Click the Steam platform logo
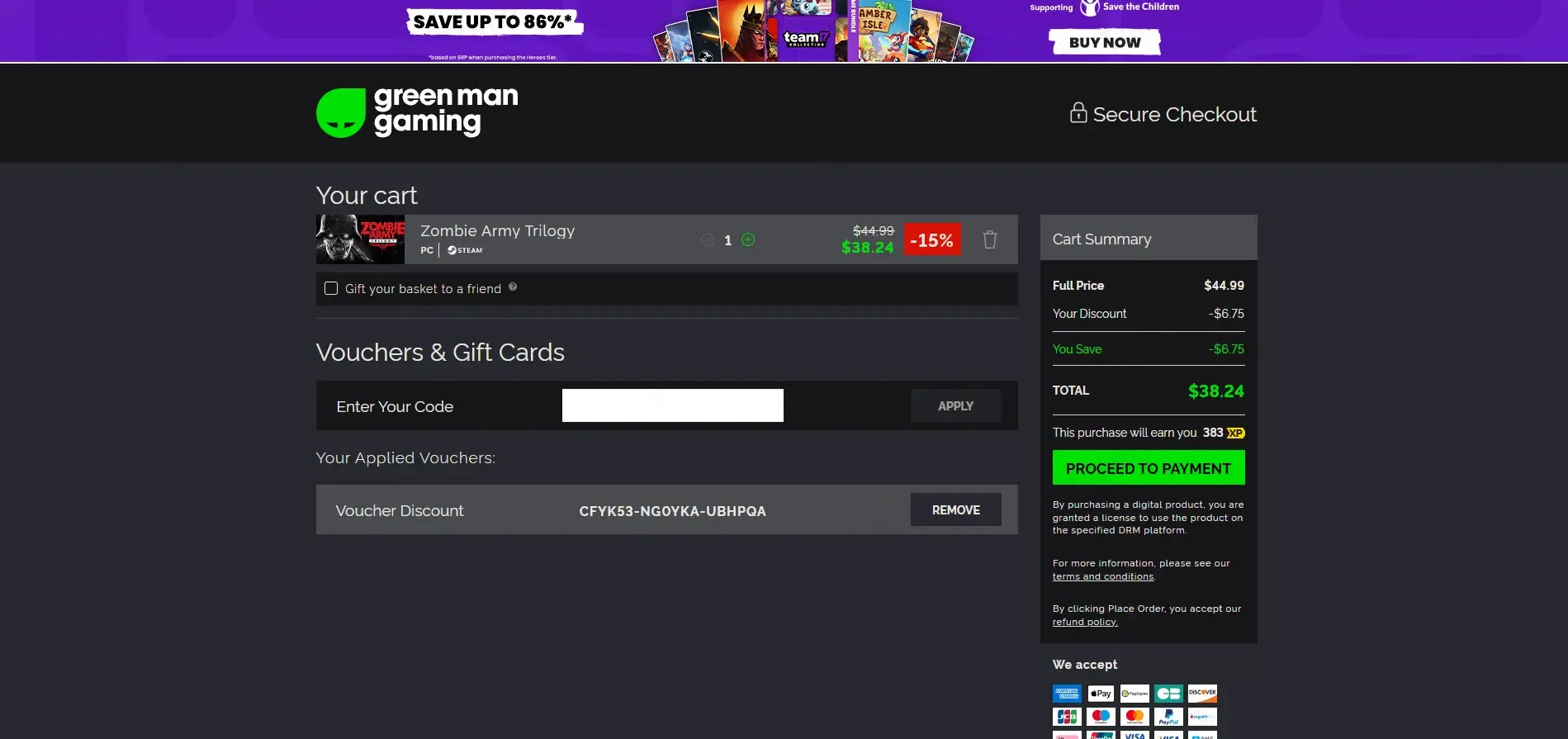The width and height of the screenshot is (1568, 739). [x=465, y=250]
